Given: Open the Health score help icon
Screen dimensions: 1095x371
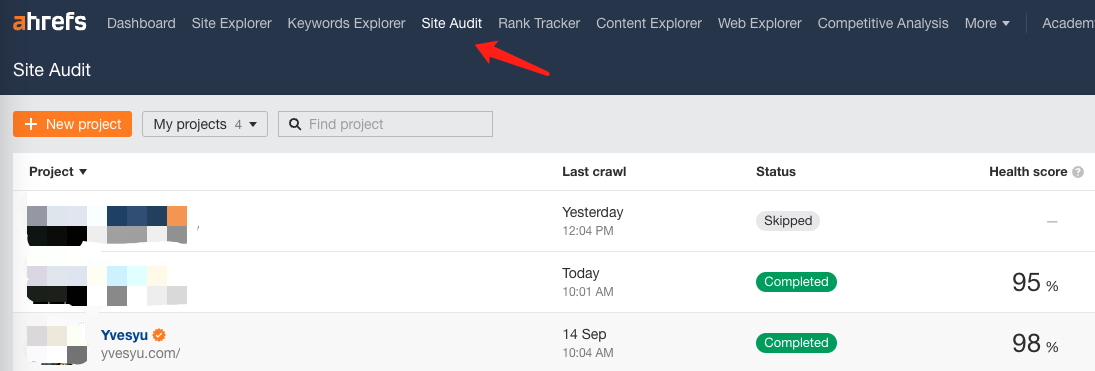Looking at the screenshot, I should (1078, 172).
